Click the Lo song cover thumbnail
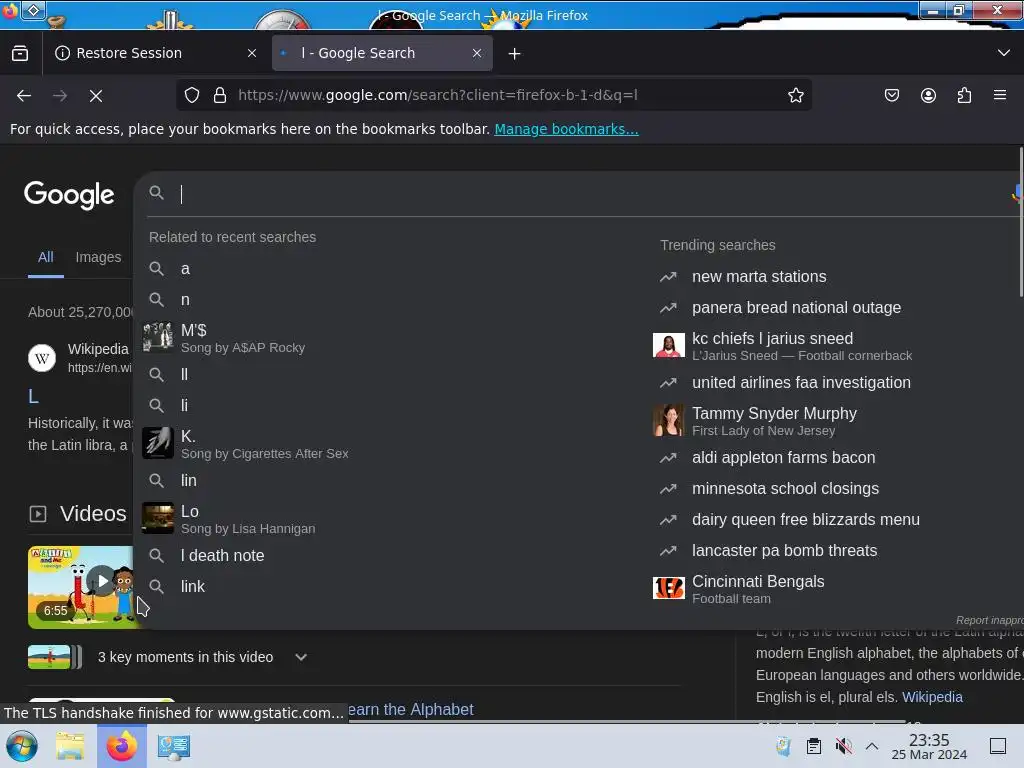1024x768 pixels. coord(158,519)
